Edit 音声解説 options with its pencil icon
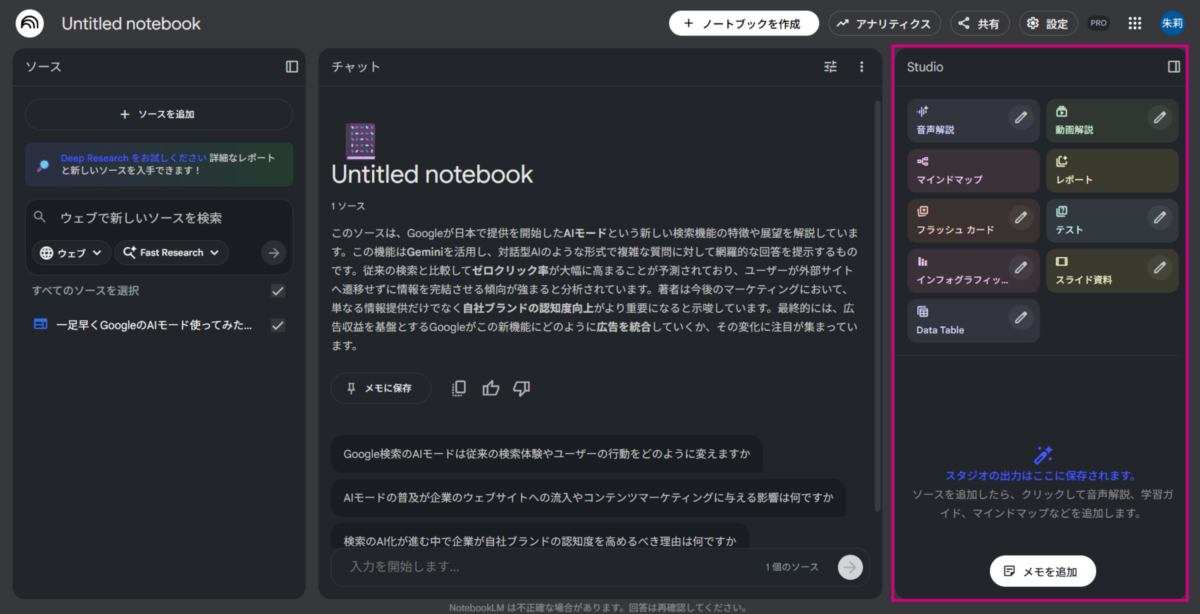Viewport: 1200px width, 614px height. click(x=1020, y=117)
